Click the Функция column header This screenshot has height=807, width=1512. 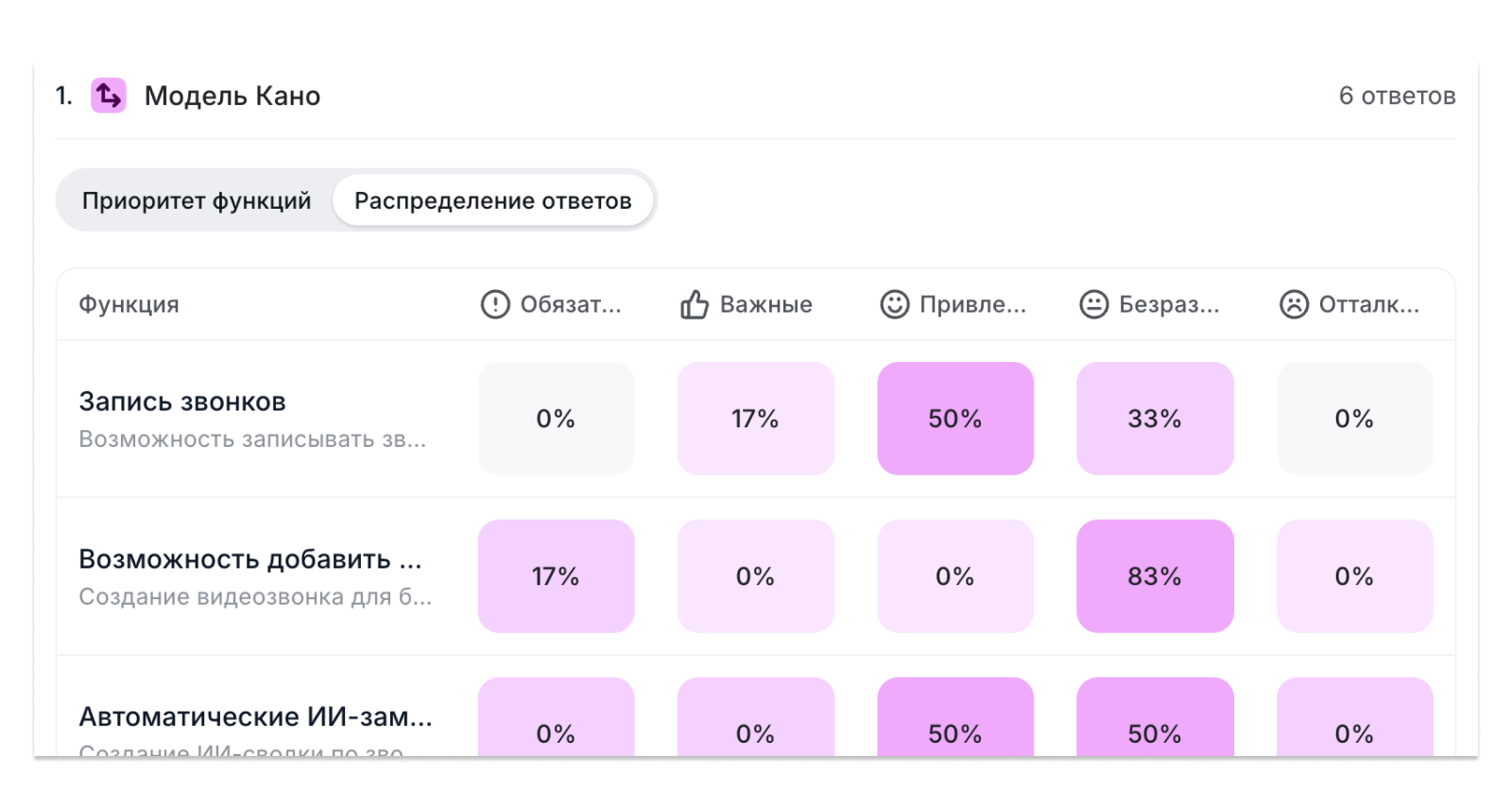click(x=129, y=304)
